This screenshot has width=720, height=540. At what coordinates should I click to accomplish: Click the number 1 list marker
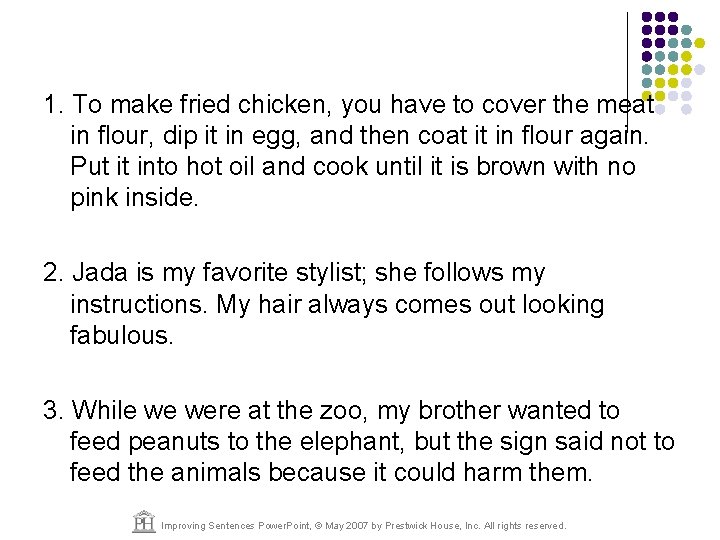click(54, 105)
